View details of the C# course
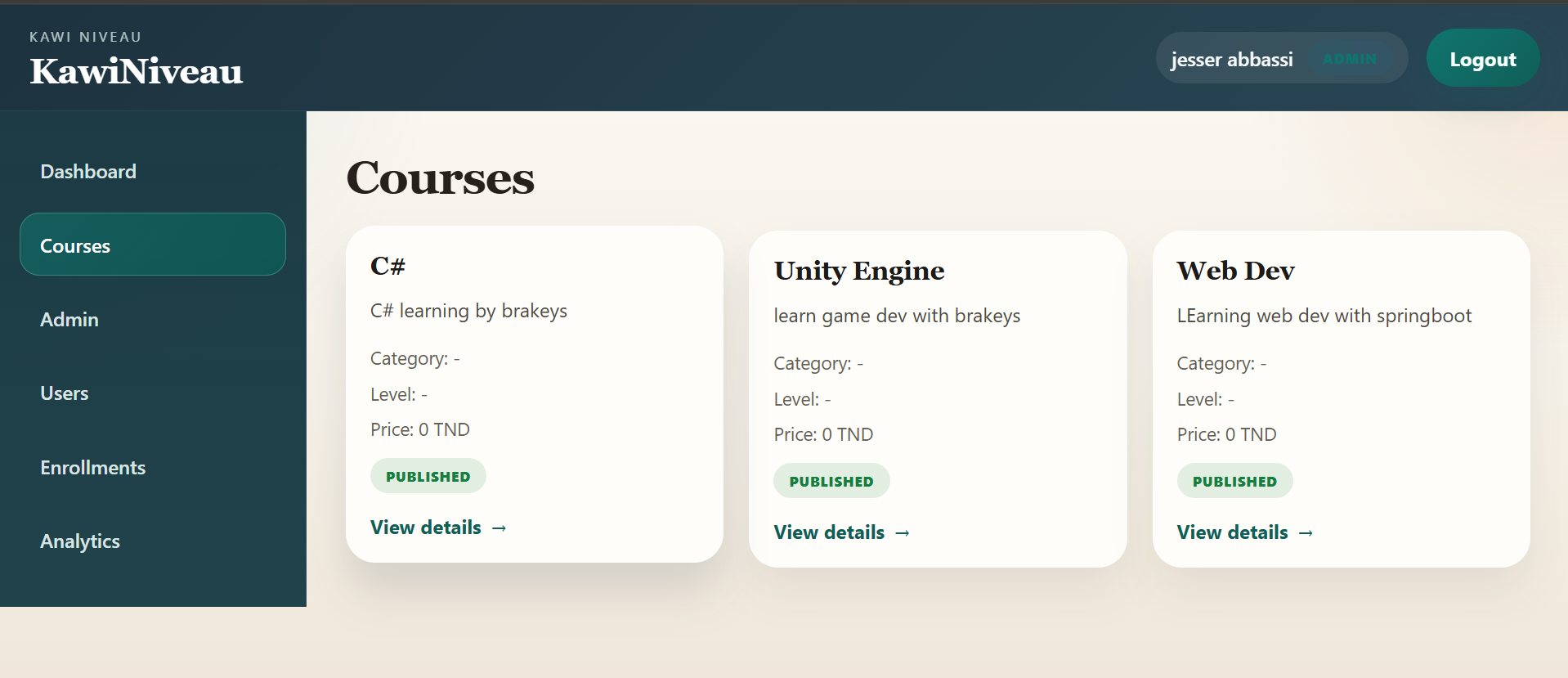The height and width of the screenshot is (678, 1568). click(439, 528)
